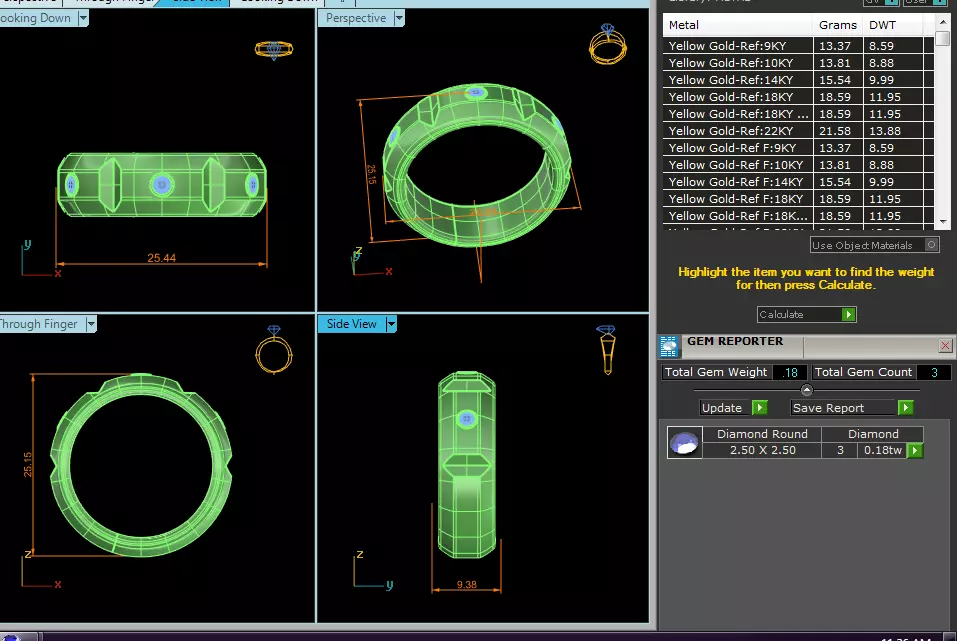
Task: Click the ring orientation icon in Side View viewport
Action: pyautogui.click(x=606, y=350)
